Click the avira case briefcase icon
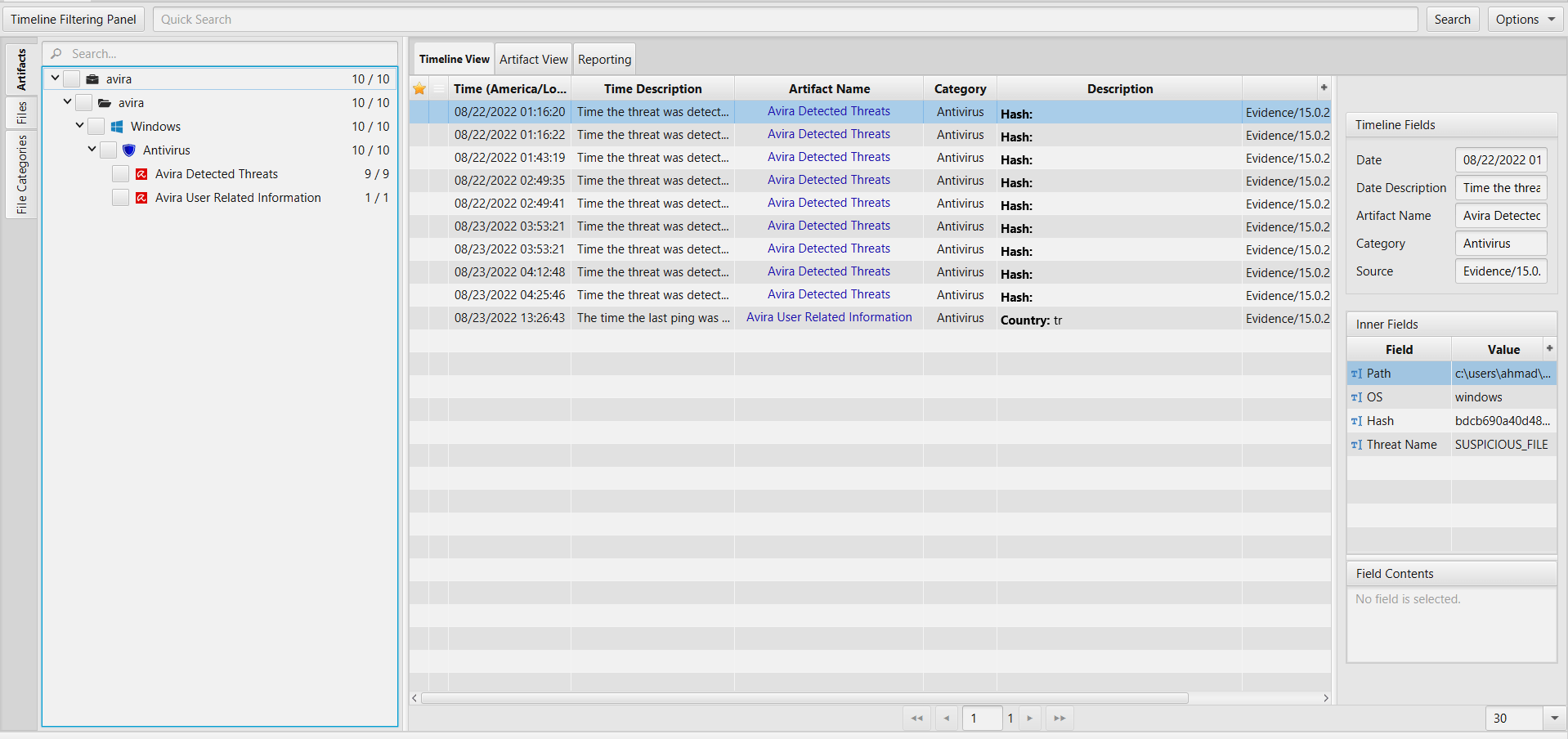 [x=92, y=79]
